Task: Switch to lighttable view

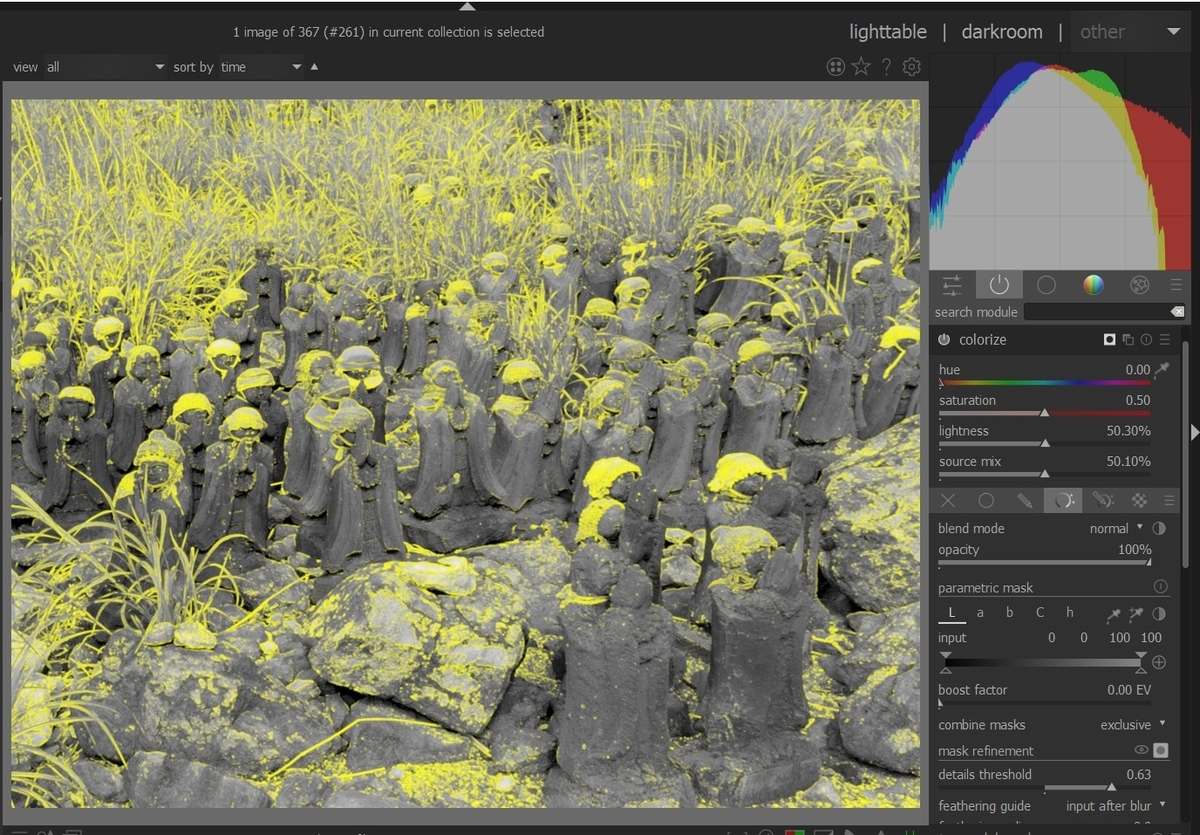Action: tap(888, 32)
